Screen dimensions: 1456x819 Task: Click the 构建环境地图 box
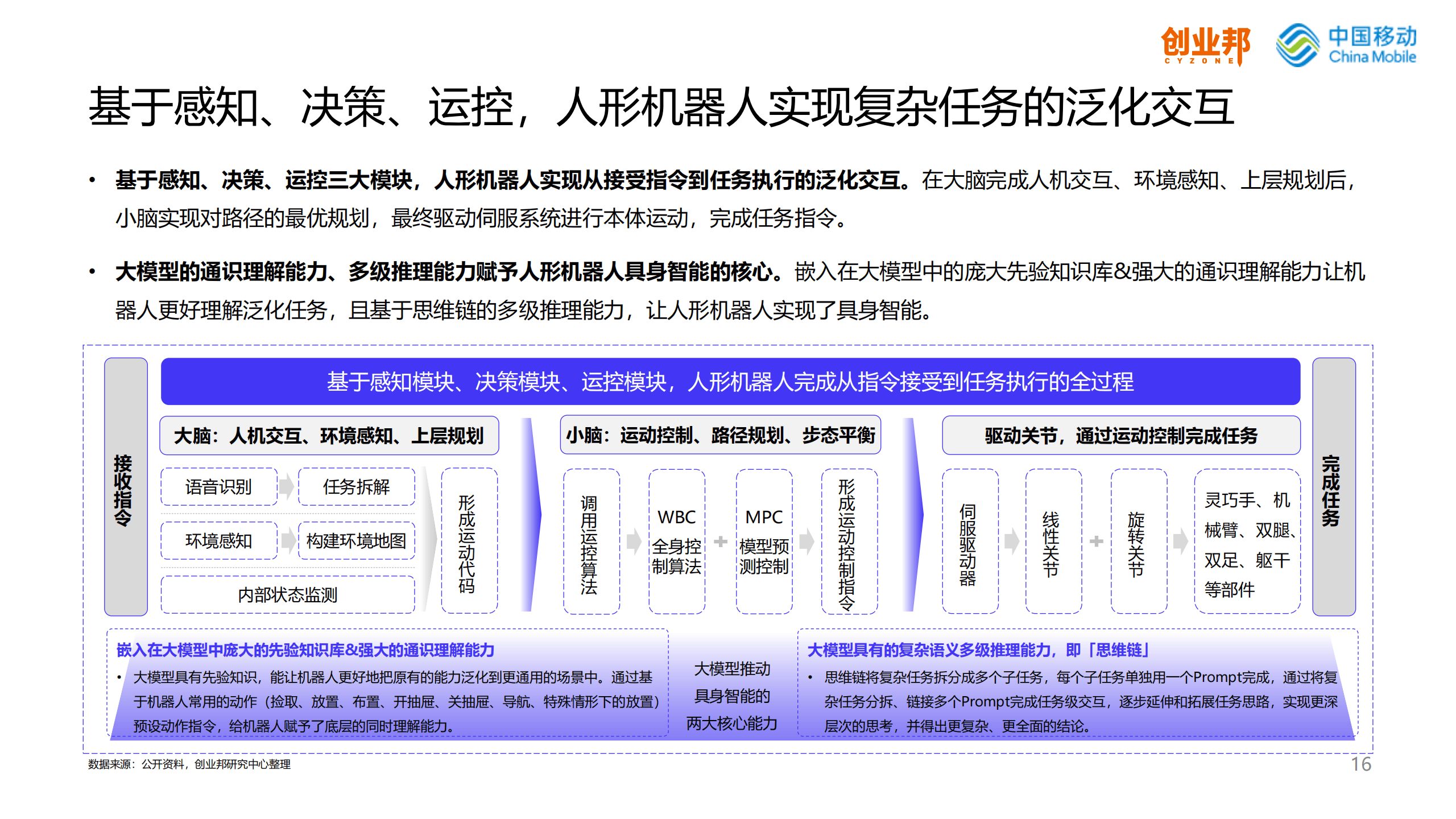(x=355, y=540)
